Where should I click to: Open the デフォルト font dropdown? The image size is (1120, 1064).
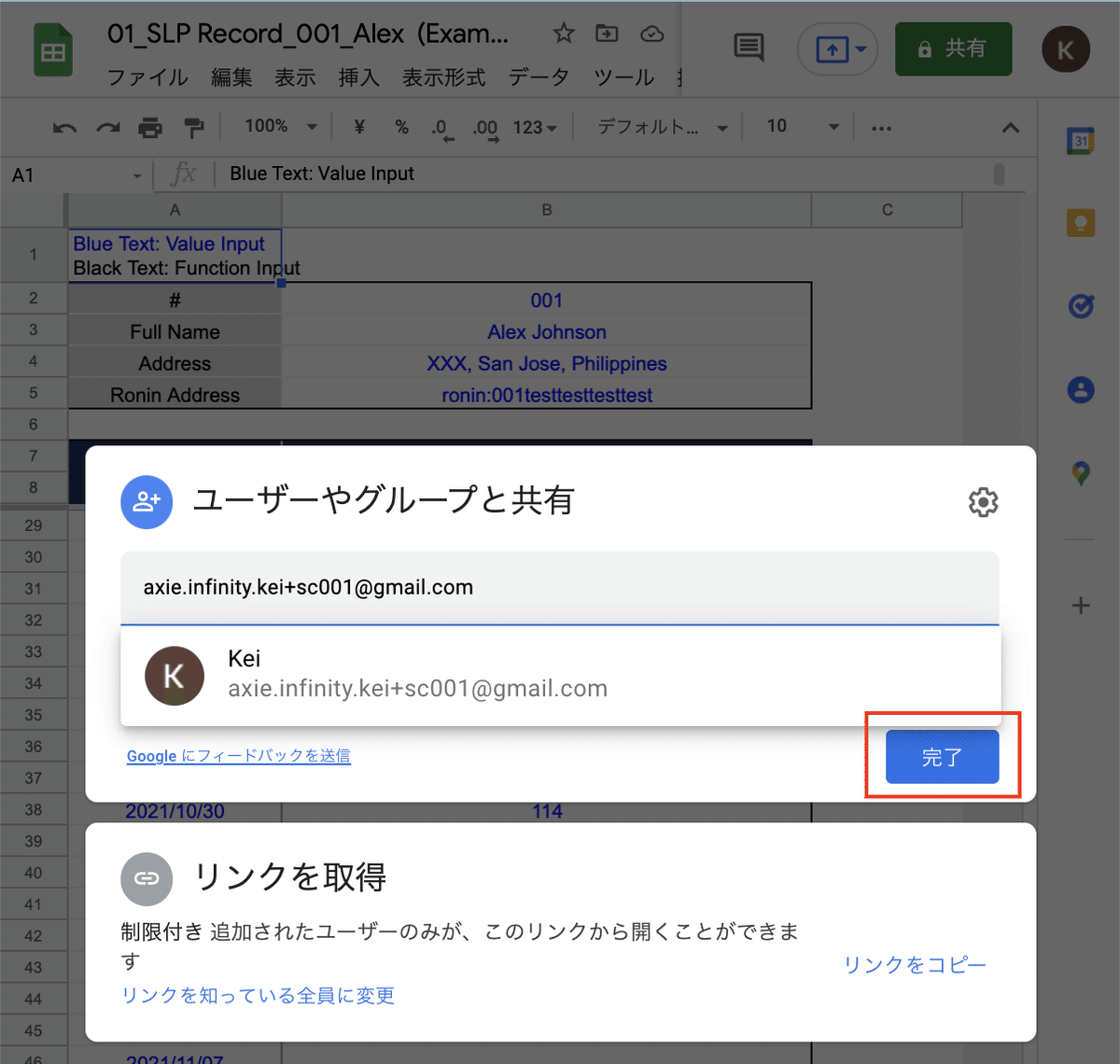[663, 127]
